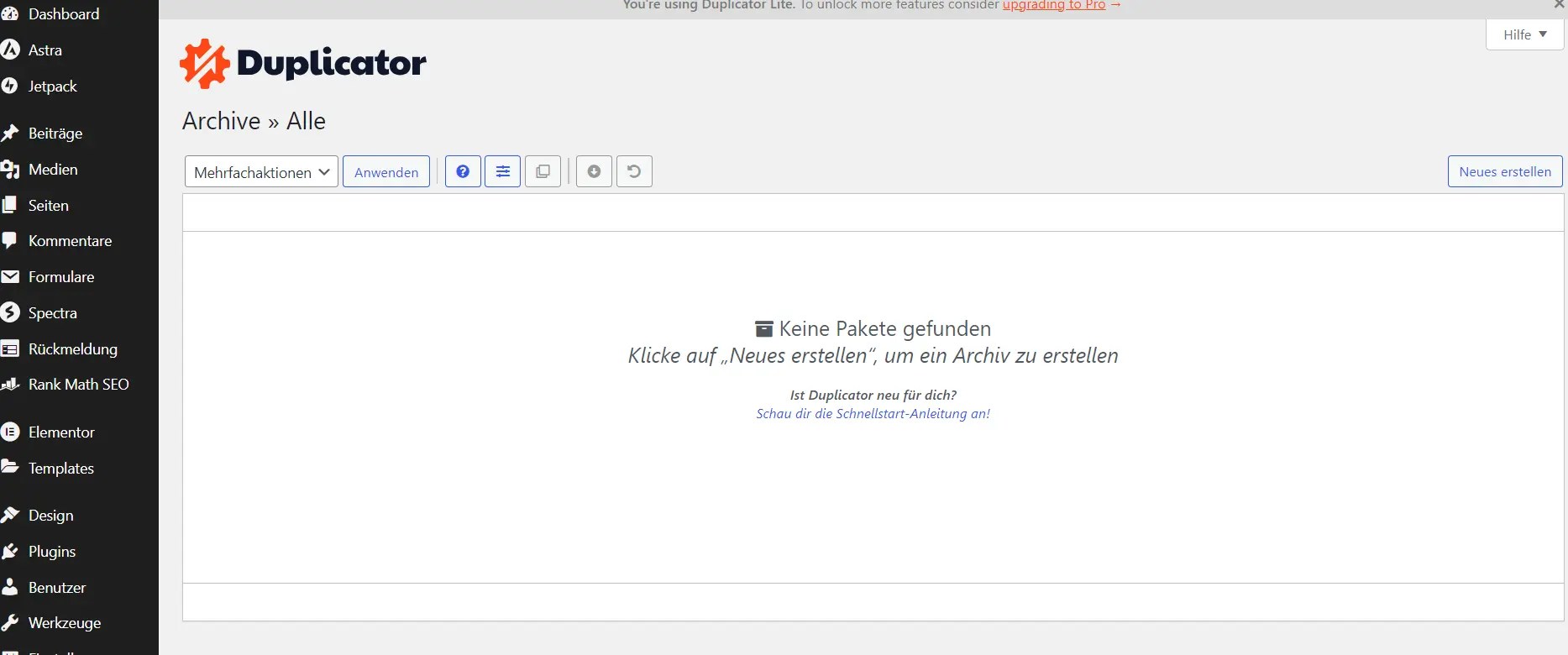1568x655 pixels.
Task: Click the Elementor circle icon
Action: pyautogui.click(x=9, y=432)
